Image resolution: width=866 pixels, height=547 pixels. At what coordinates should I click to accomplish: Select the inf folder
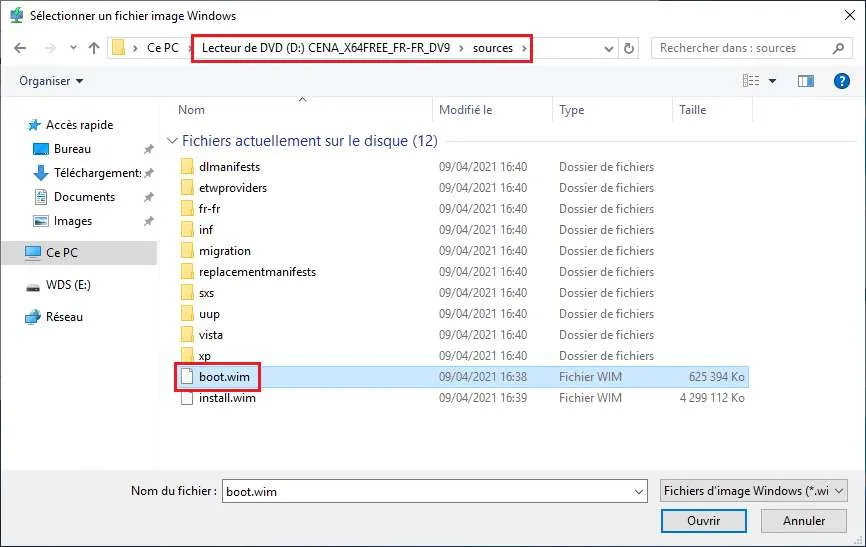(205, 230)
